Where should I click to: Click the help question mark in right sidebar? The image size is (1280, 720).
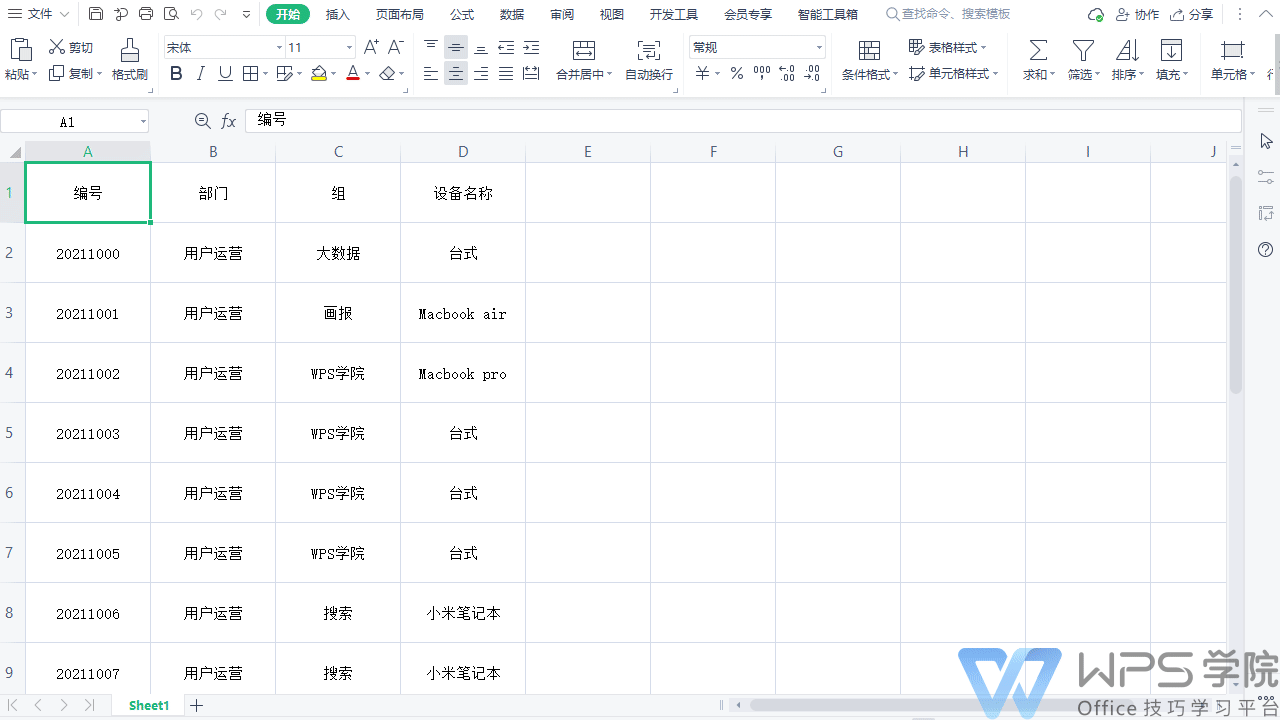coord(1266,249)
